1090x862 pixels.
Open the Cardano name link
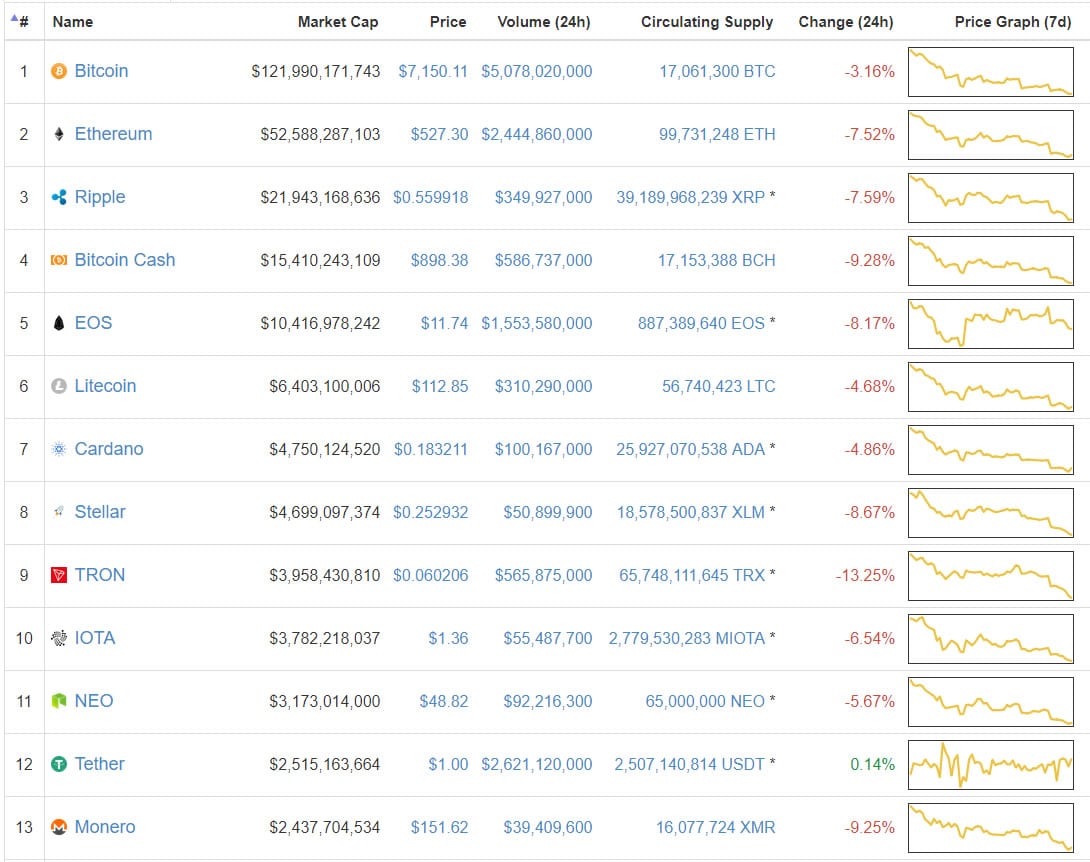tap(109, 449)
